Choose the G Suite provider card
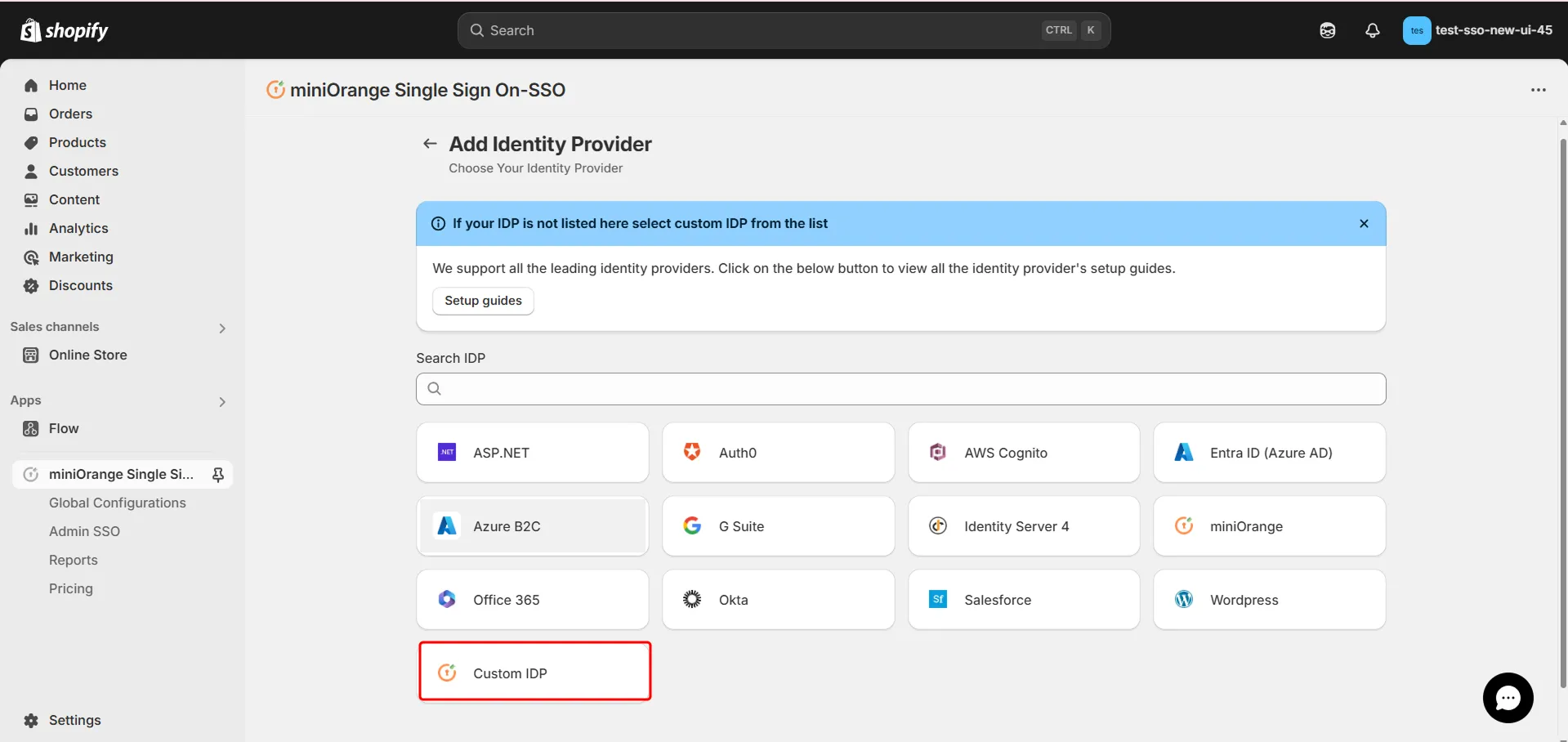Screen dimensions: 1568x742 (x=778, y=526)
